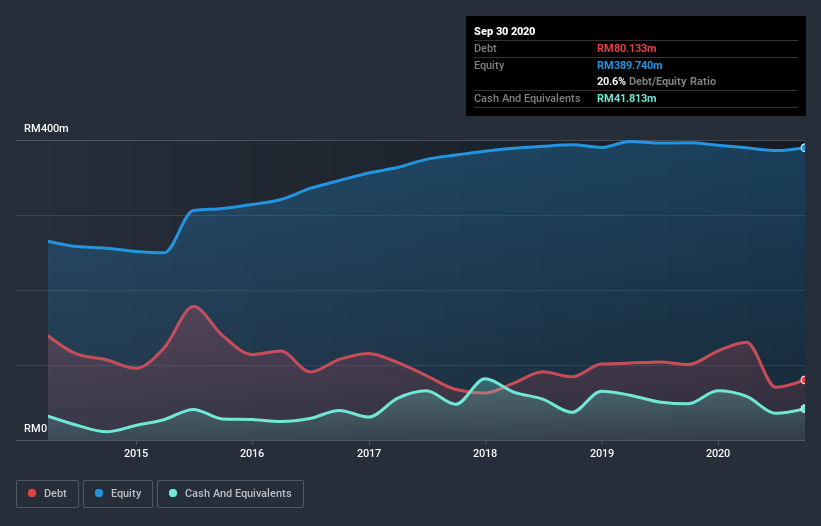Toggle the Debt legend button
The image size is (821, 526).
pyautogui.click(x=47, y=494)
